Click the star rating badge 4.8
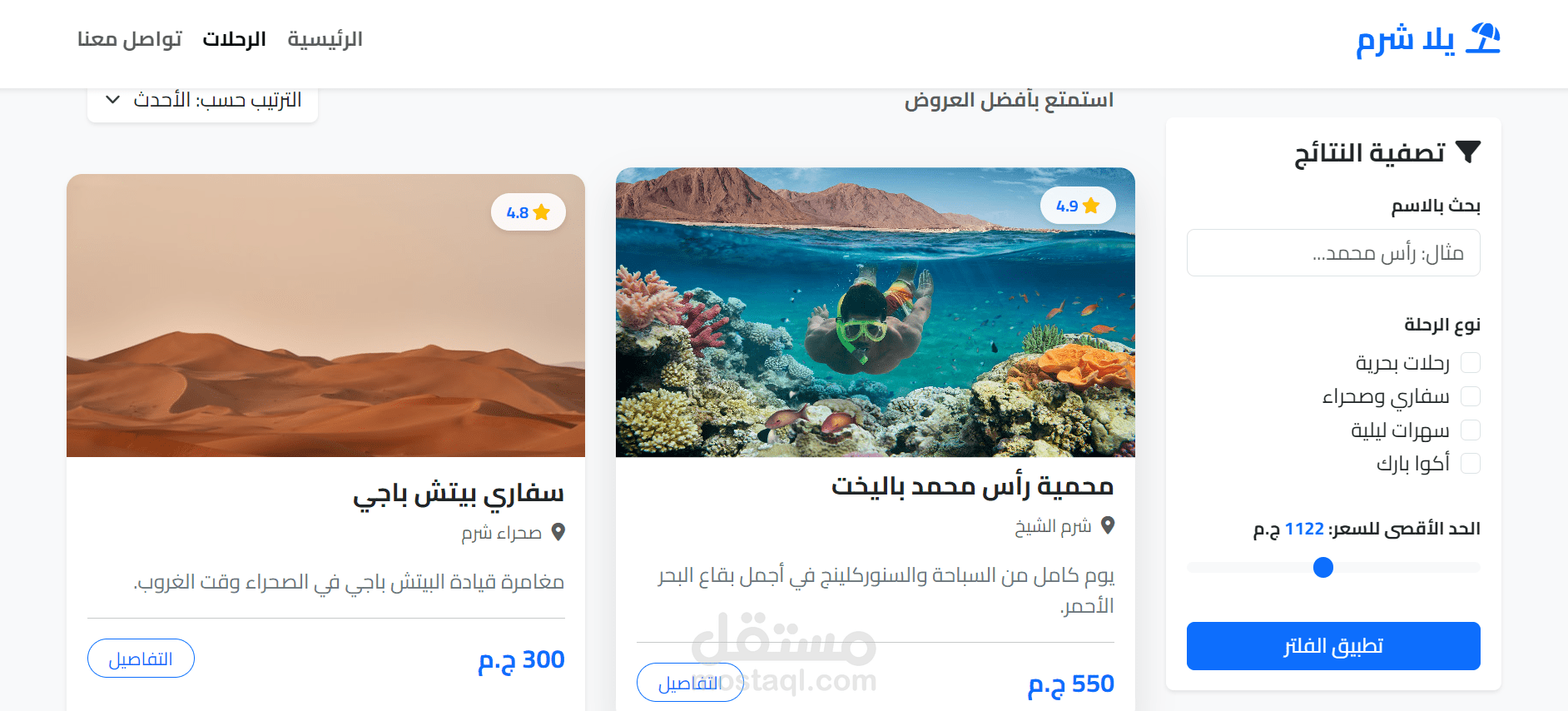Image resolution: width=1568 pixels, height=711 pixels. pyautogui.click(x=528, y=212)
